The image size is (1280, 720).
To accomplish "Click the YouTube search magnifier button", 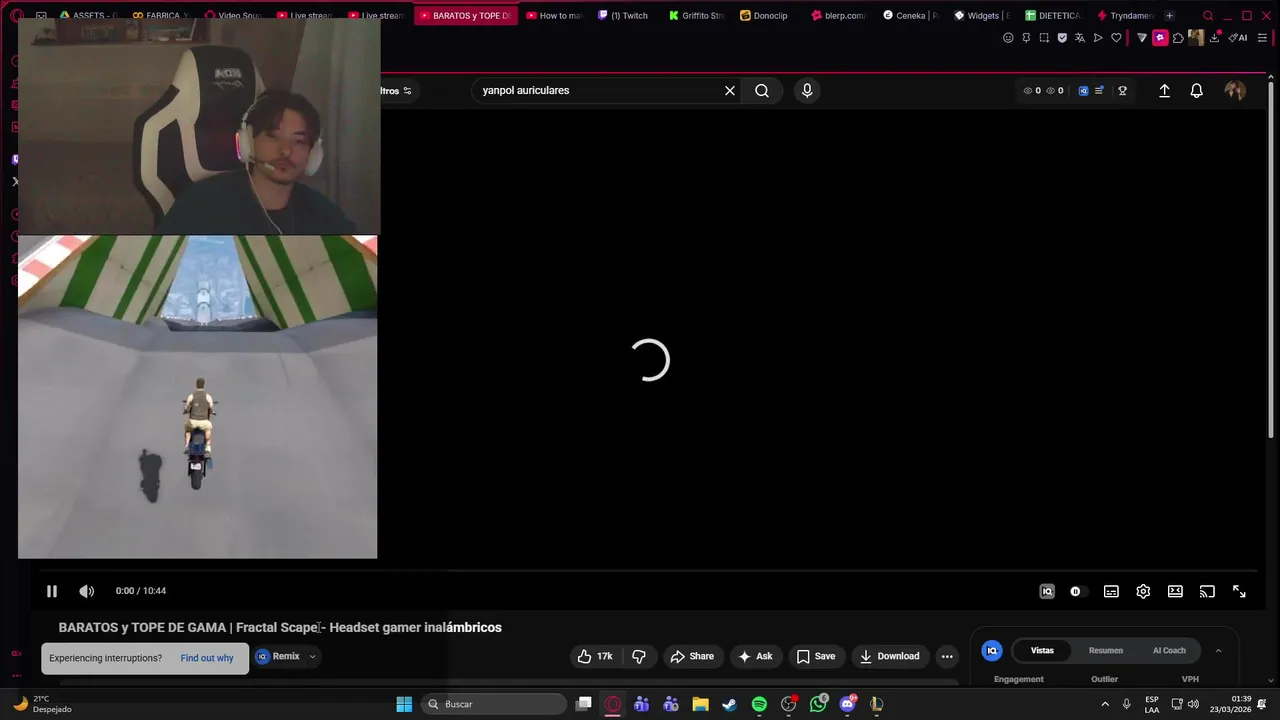I will pyautogui.click(x=762, y=91).
